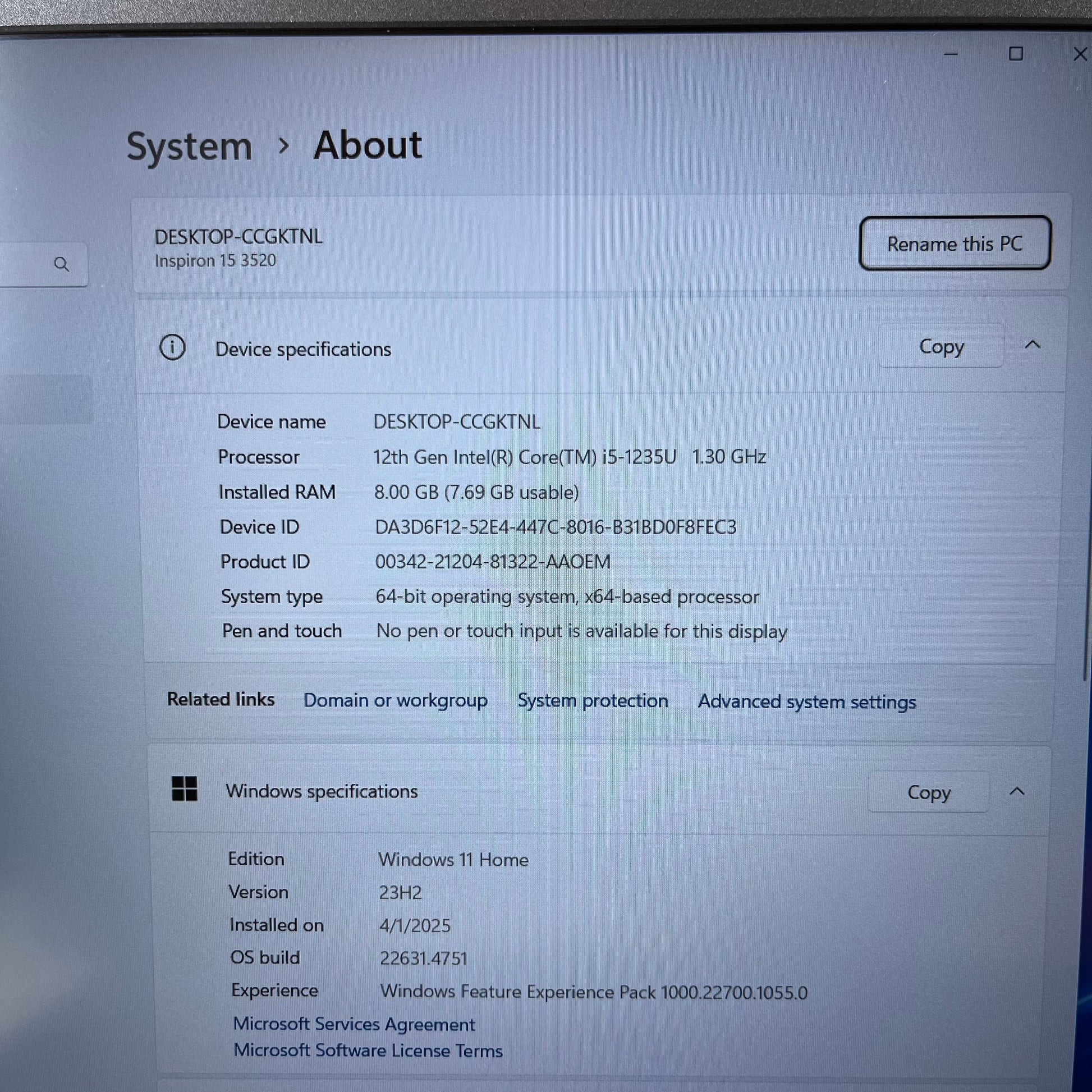The image size is (1092, 1092).
Task: Click the Device specifications info icon
Action: pyautogui.click(x=172, y=347)
